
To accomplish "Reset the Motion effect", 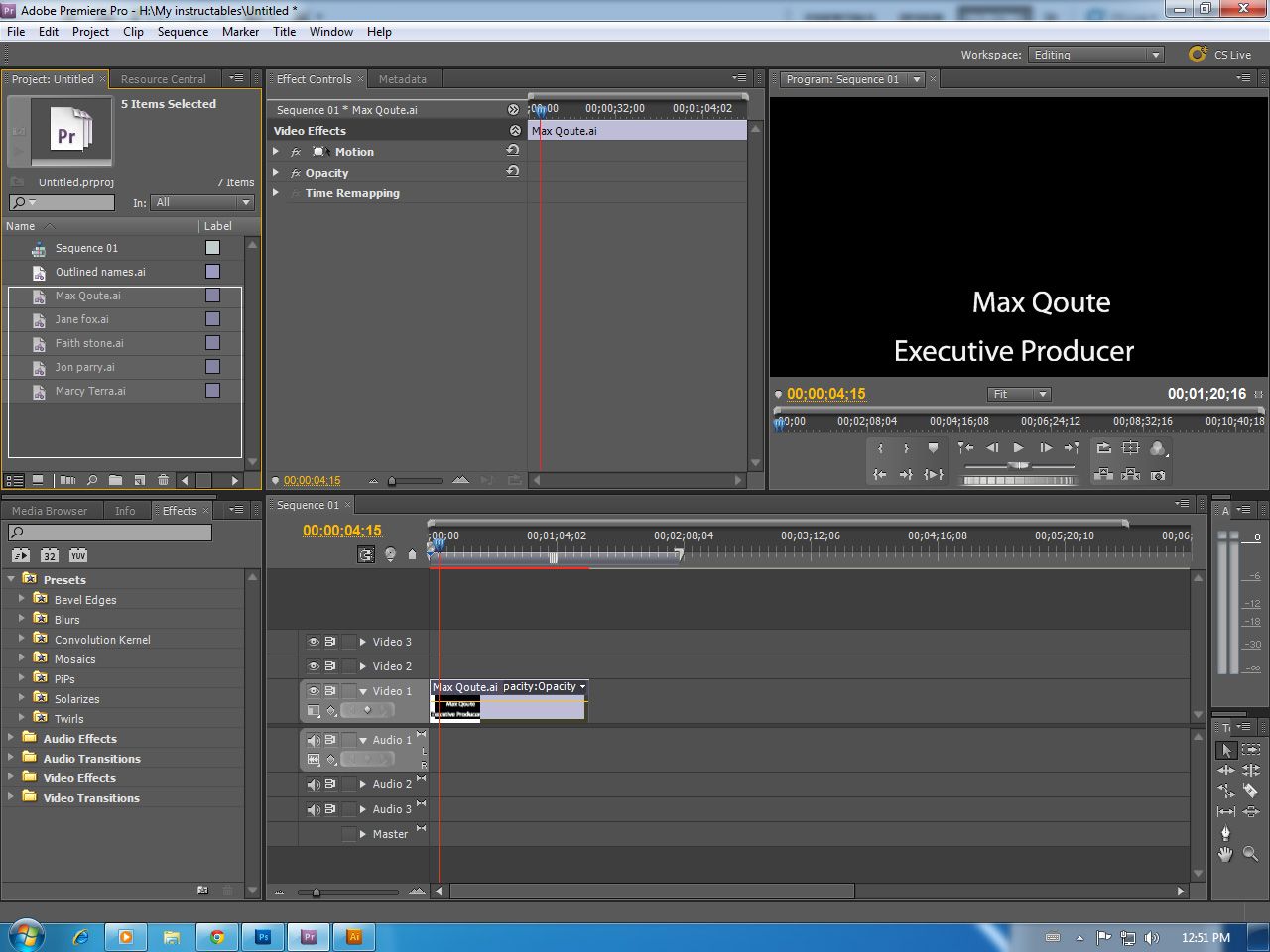I will tap(513, 151).
